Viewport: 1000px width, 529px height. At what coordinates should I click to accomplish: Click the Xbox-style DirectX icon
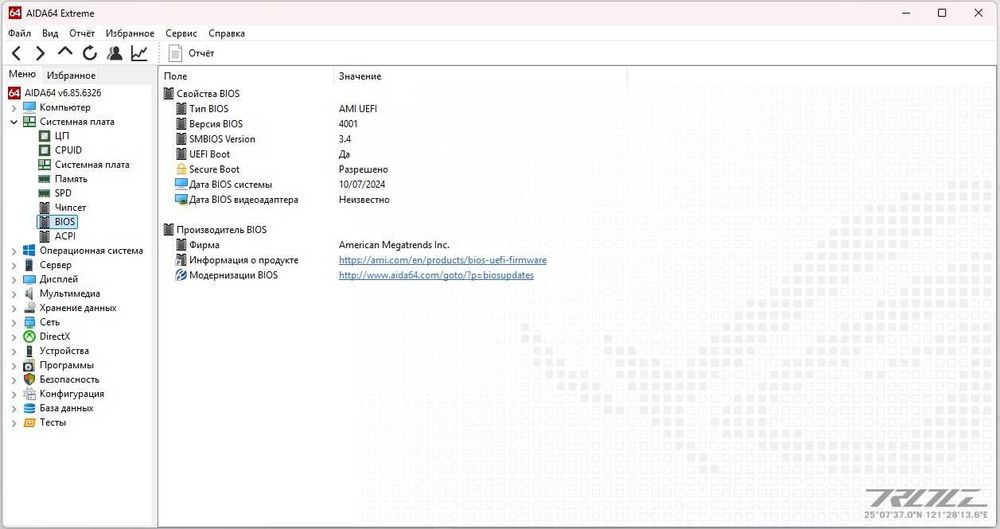coord(29,336)
